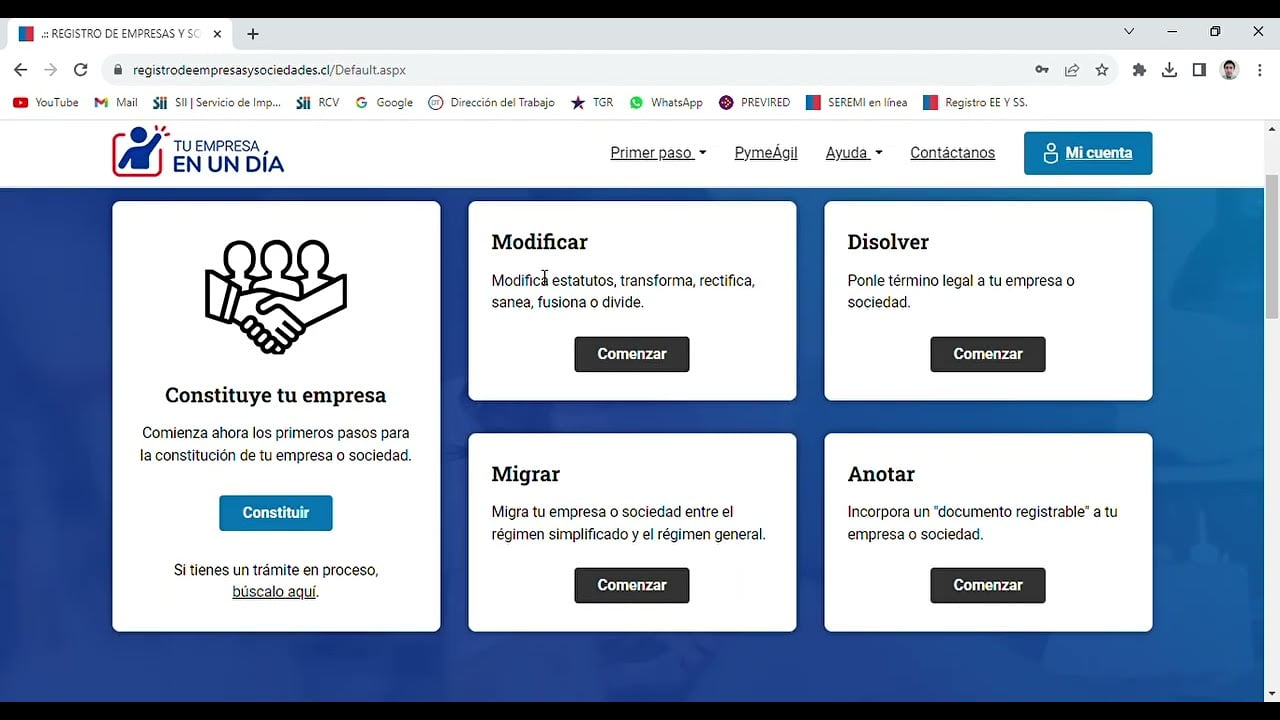
Task: Open the YouTube bookmark
Action: pos(46,102)
